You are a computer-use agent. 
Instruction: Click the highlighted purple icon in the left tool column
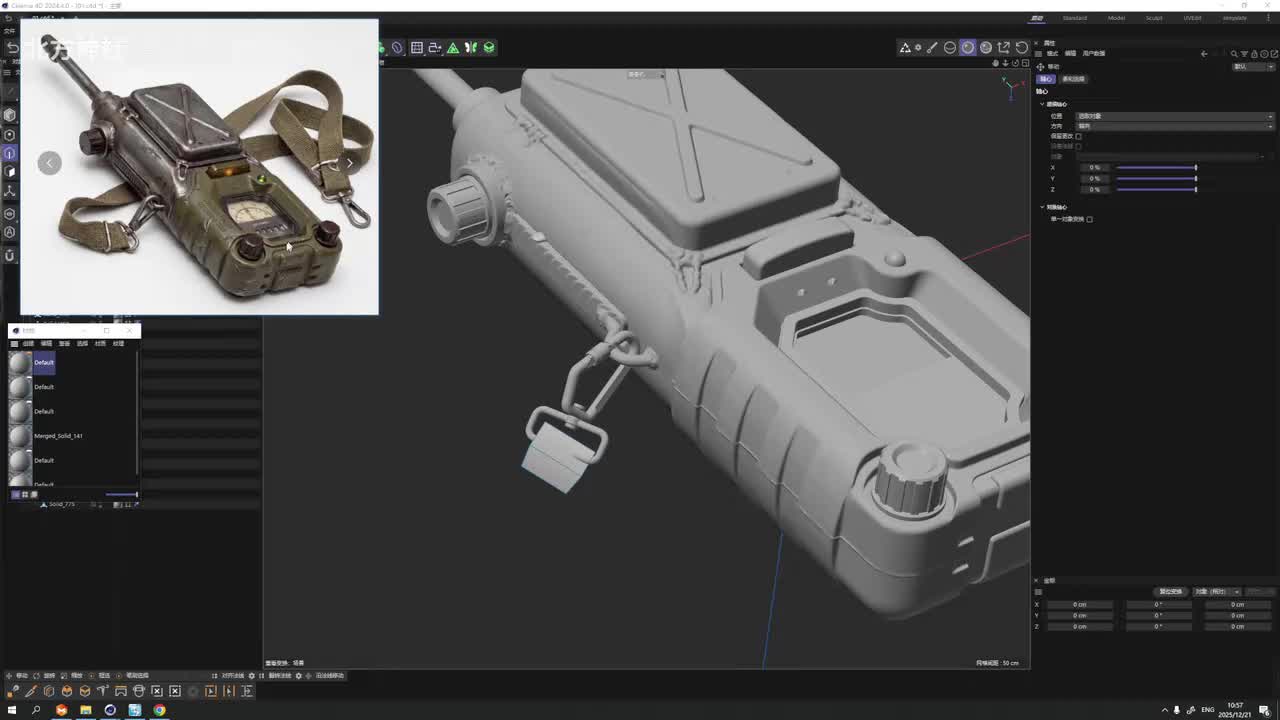coord(10,153)
